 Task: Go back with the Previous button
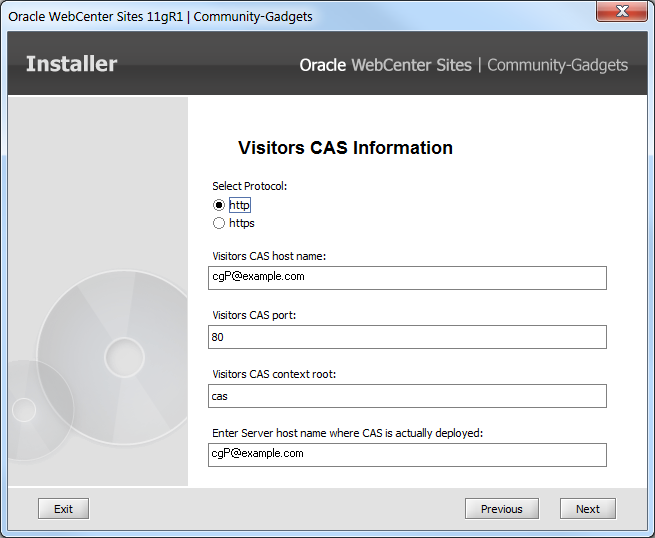pyautogui.click(x=502, y=509)
